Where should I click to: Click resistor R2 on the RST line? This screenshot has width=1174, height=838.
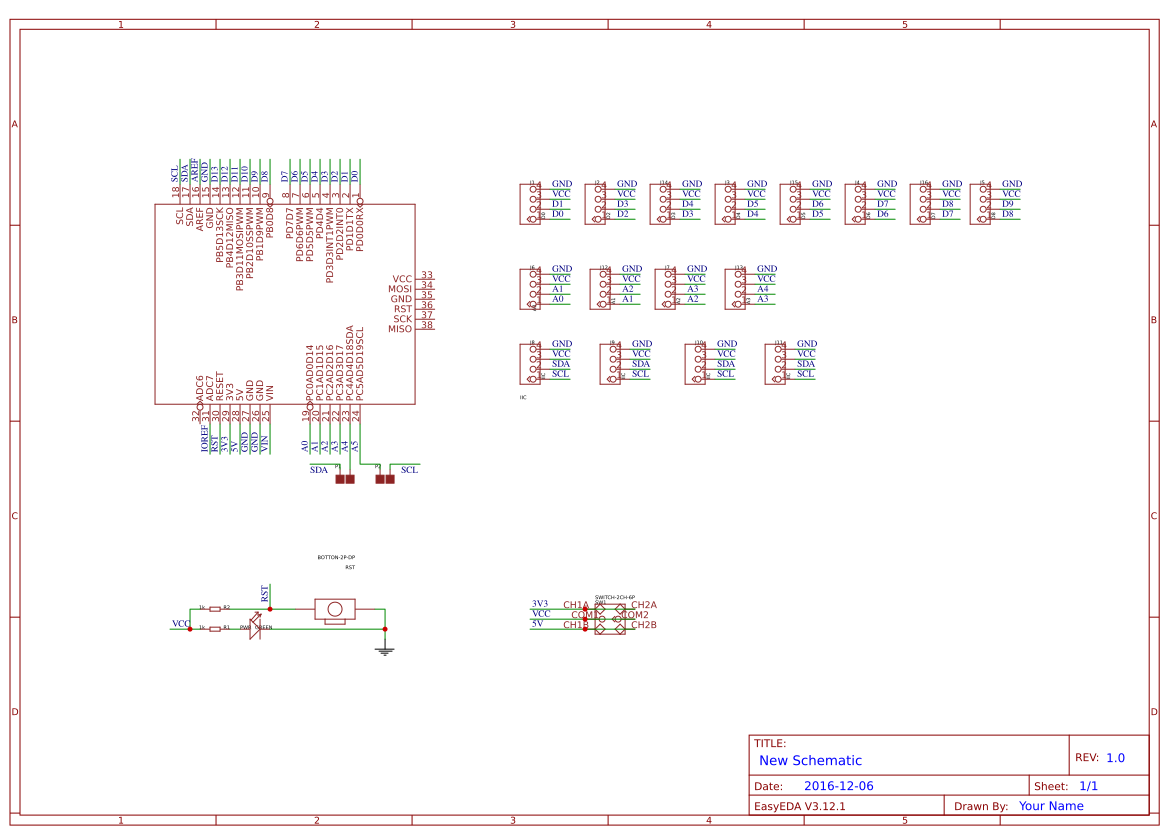pyautogui.click(x=215, y=609)
